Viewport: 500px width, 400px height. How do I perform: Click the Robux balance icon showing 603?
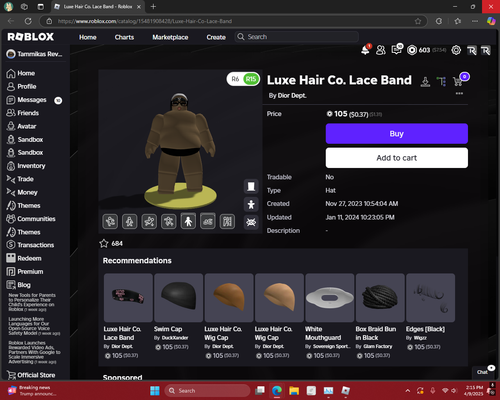pos(412,50)
